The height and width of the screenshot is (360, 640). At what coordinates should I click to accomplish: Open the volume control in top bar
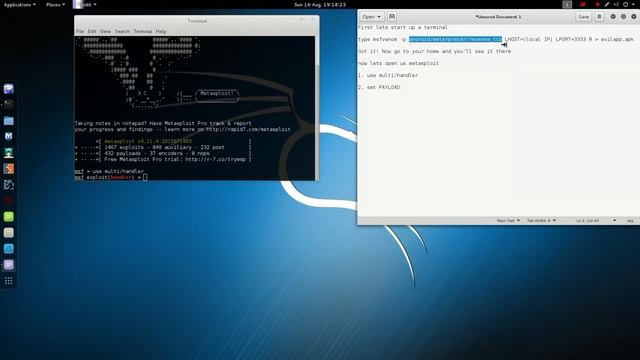tap(616, 4)
